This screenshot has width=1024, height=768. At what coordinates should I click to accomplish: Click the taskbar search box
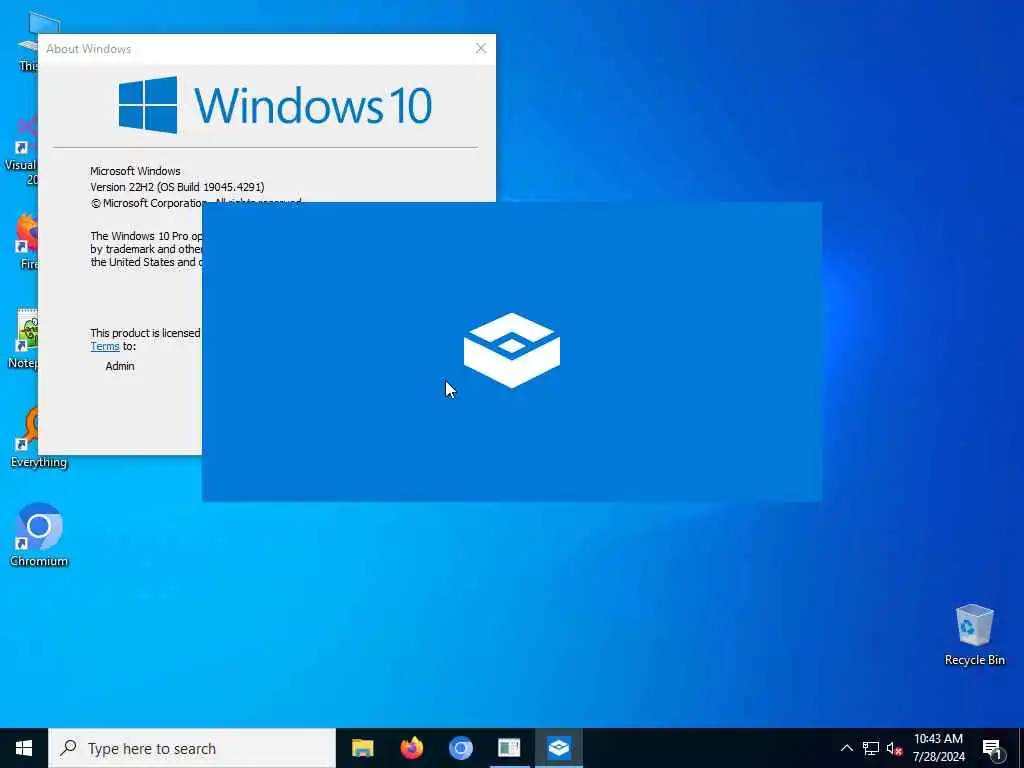[x=192, y=748]
